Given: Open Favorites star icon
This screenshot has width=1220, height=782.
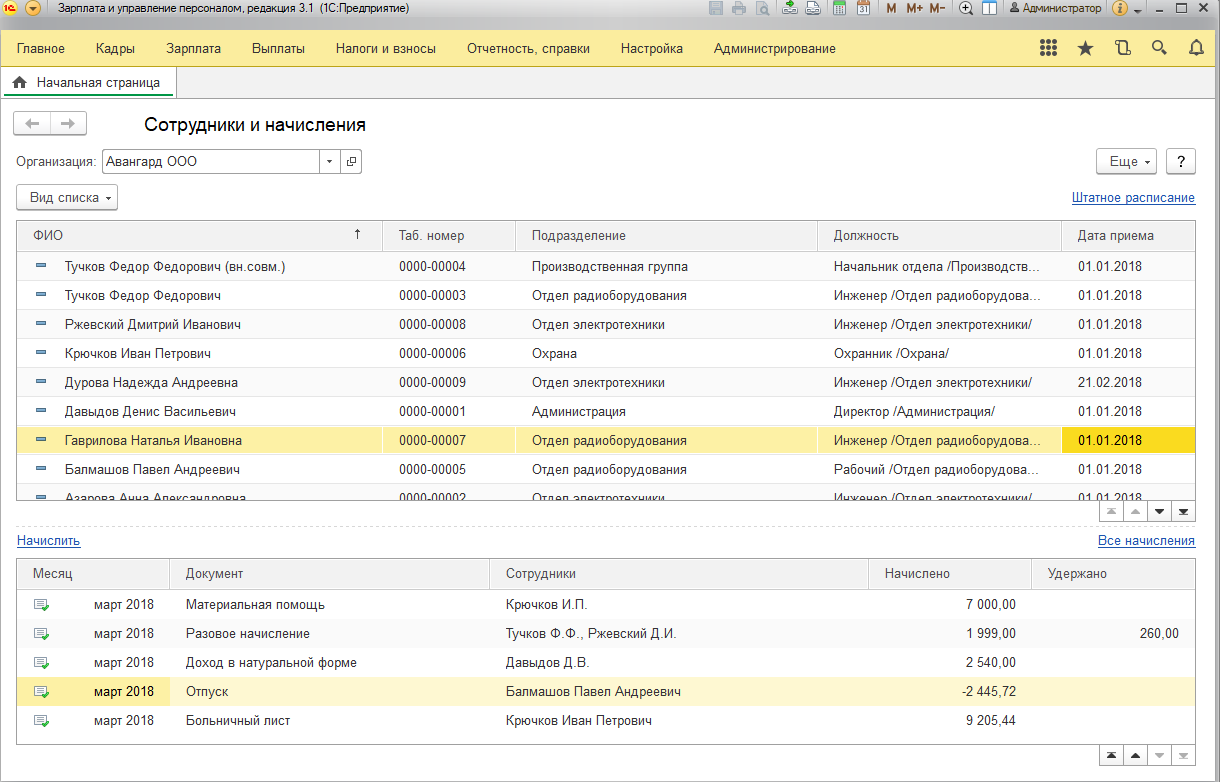Looking at the screenshot, I should [1085, 48].
